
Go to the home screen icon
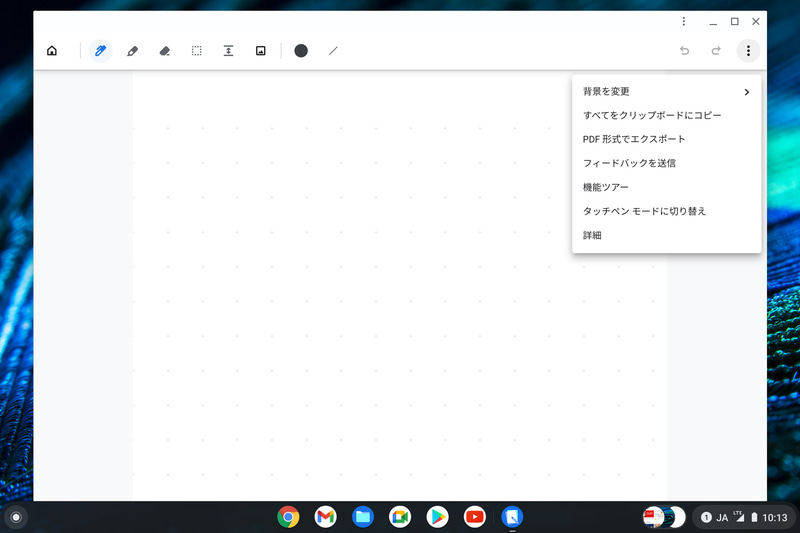[52, 50]
